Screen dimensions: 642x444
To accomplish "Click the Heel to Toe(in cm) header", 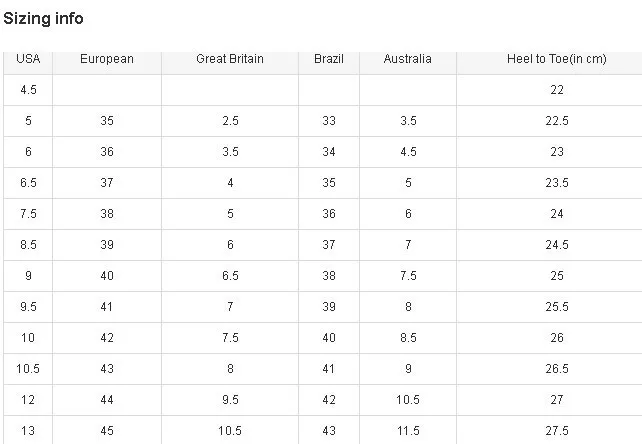I will tap(557, 59).
